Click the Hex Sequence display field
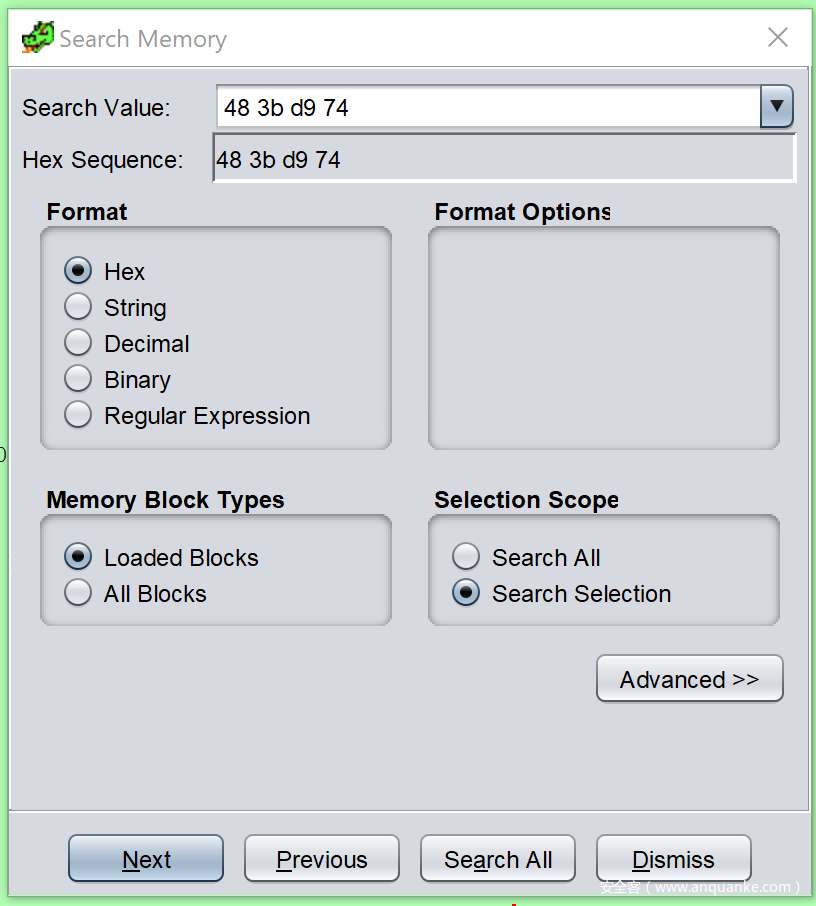 click(x=504, y=159)
